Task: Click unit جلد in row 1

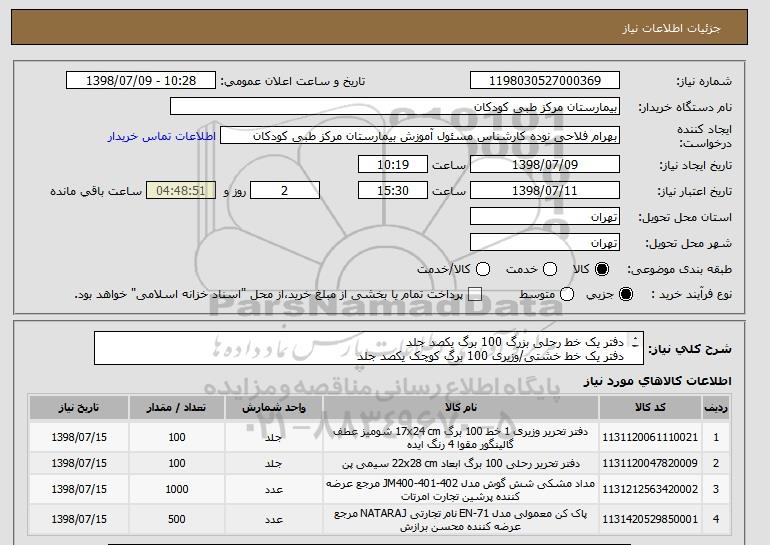Action: tap(274, 437)
